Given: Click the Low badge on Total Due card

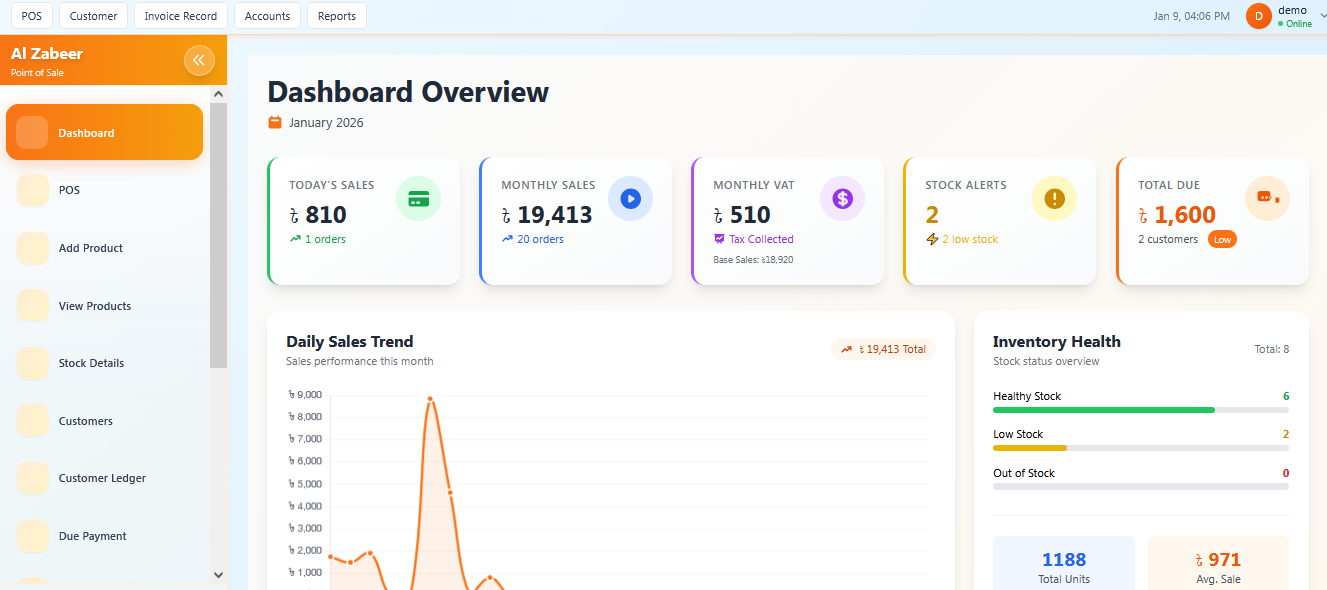Looking at the screenshot, I should coord(1222,239).
